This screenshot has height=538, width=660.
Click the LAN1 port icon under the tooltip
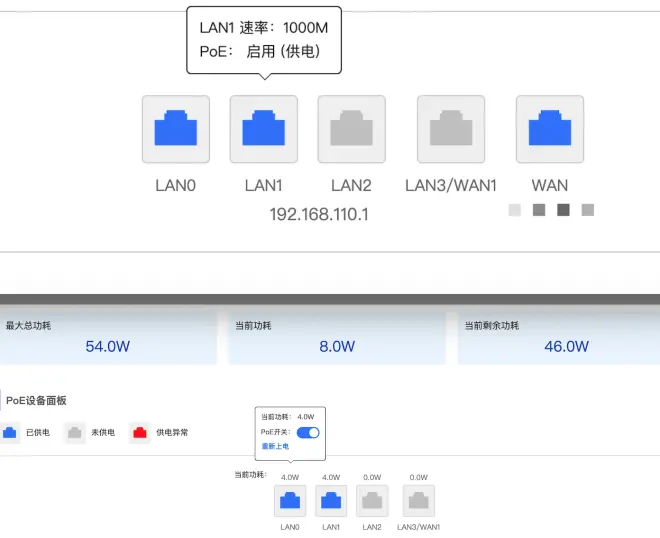pos(264,129)
